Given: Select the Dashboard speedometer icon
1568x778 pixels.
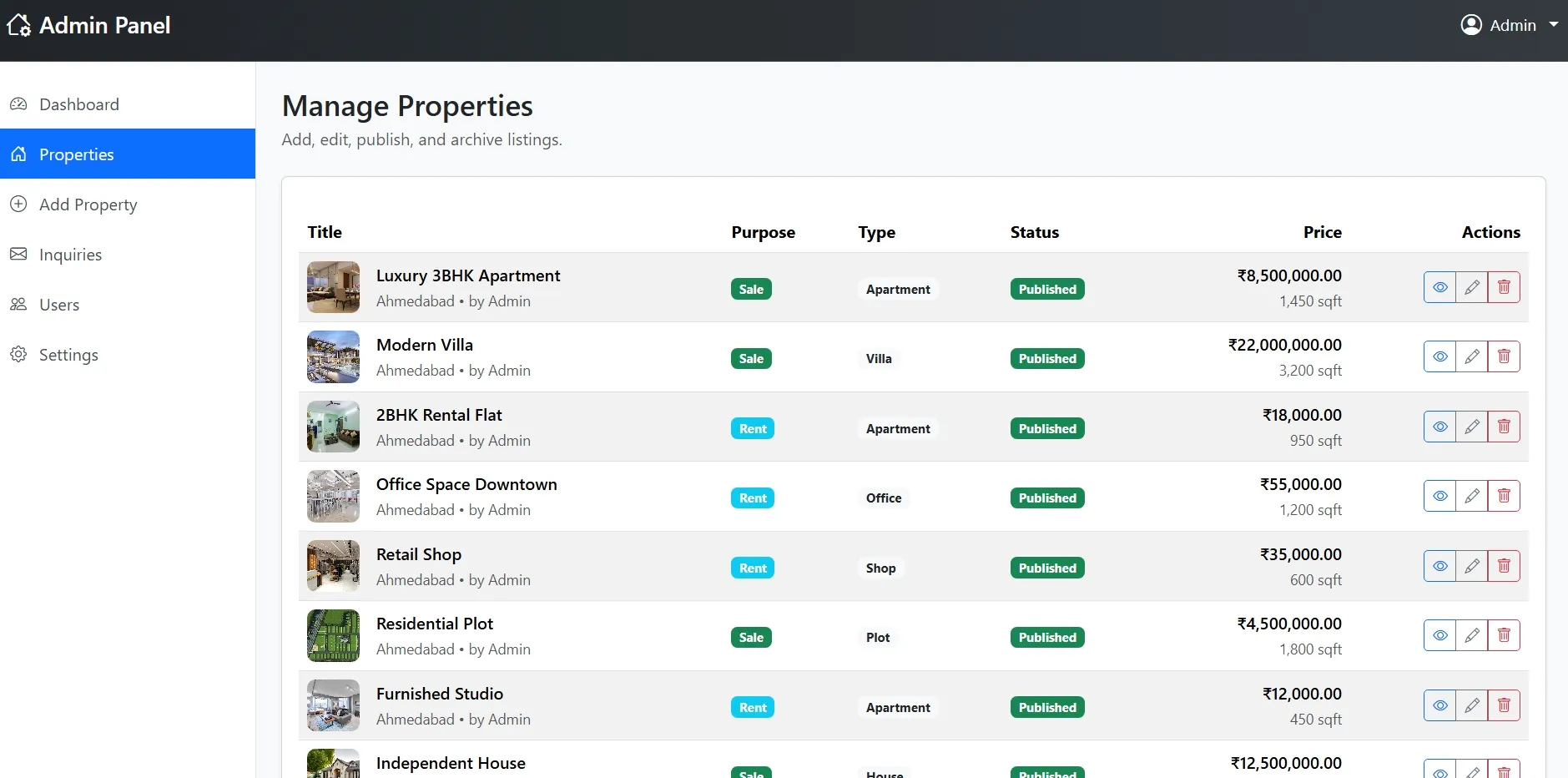Looking at the screenshot, I should pyautogui.click(x=18, y=104).
